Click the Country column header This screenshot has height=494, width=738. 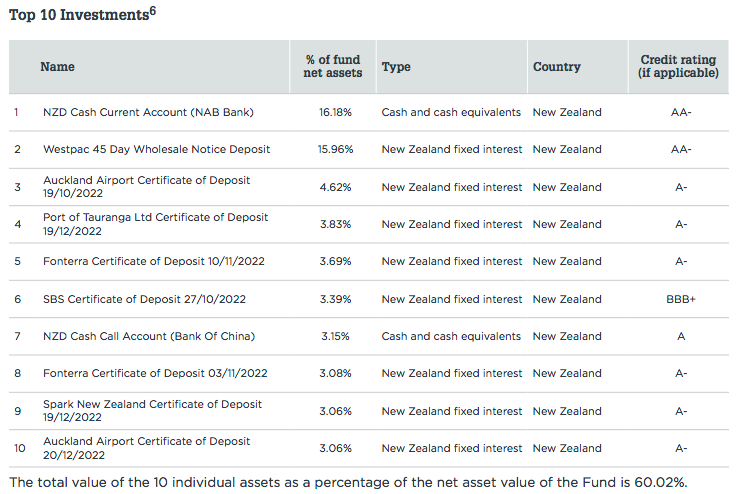(556, 67)
